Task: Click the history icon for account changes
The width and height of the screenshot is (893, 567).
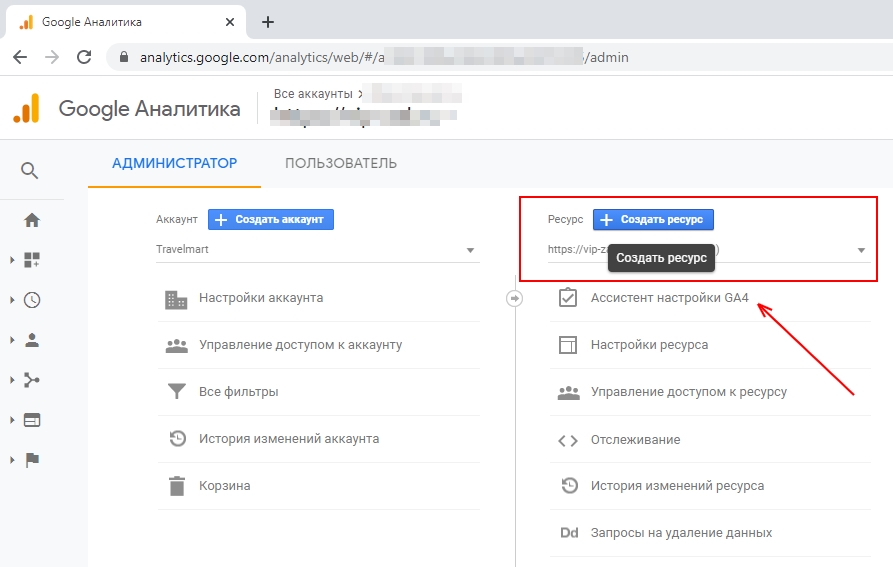Action: (x=178, y=438)
